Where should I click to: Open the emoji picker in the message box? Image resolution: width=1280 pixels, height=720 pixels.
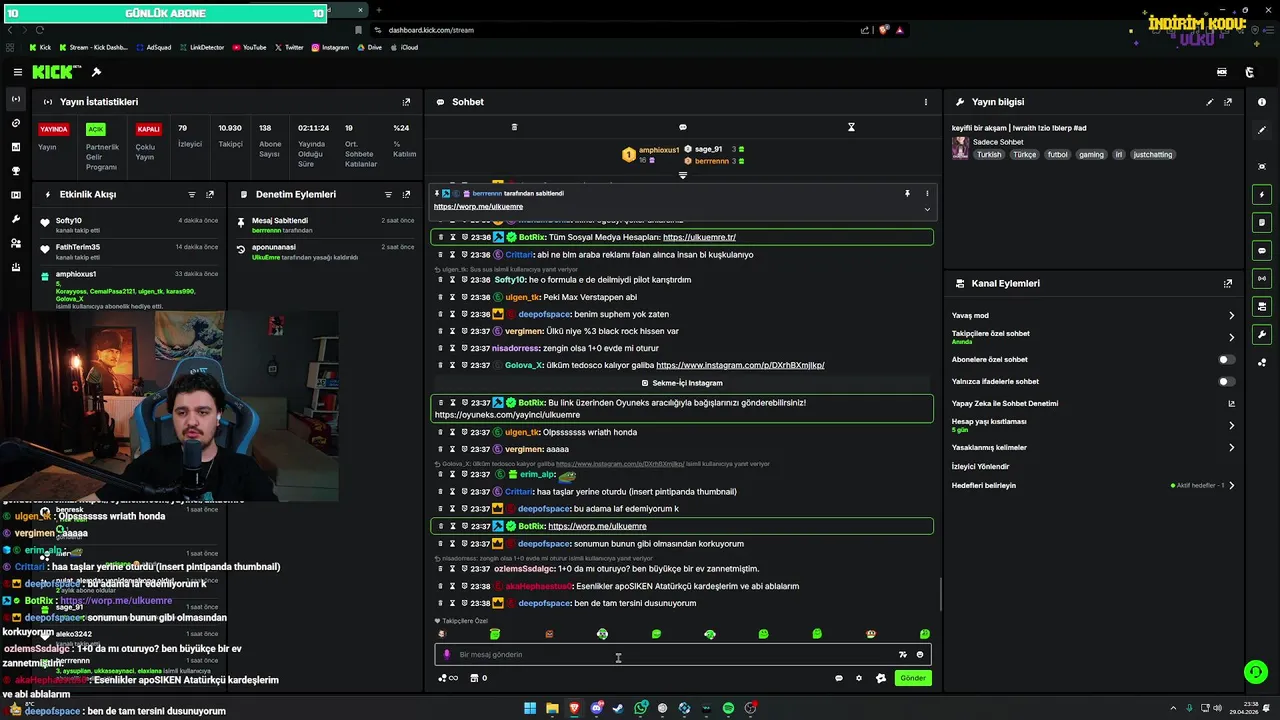point(920,655)
